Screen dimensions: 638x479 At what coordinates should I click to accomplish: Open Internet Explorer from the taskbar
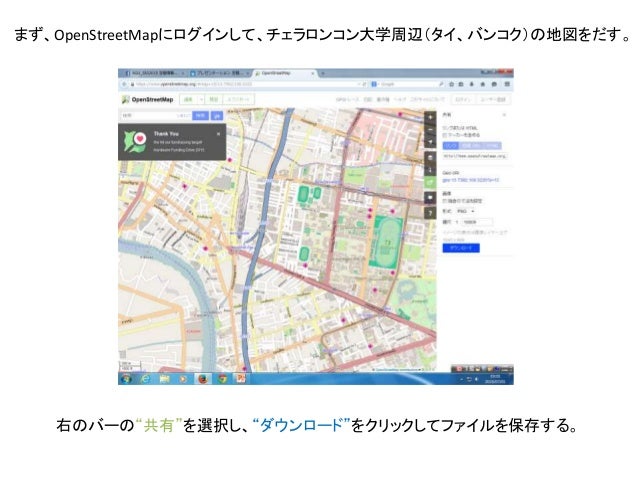point(145,379)
